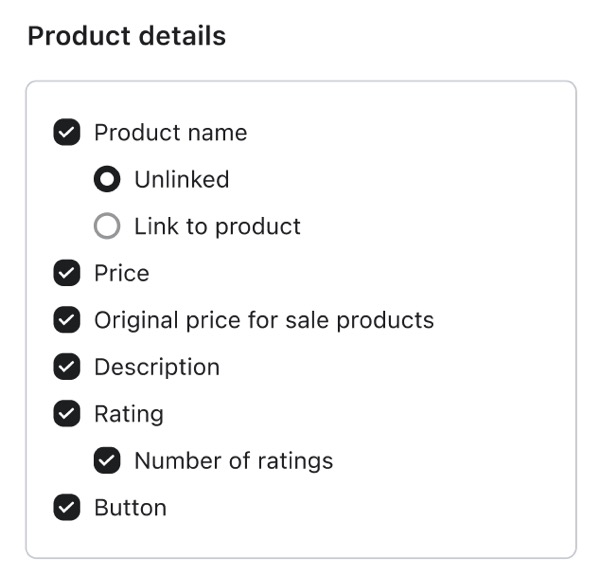600x576 pixels.
Task: Uncheck the Price checkbox
Action: point(67,274)
